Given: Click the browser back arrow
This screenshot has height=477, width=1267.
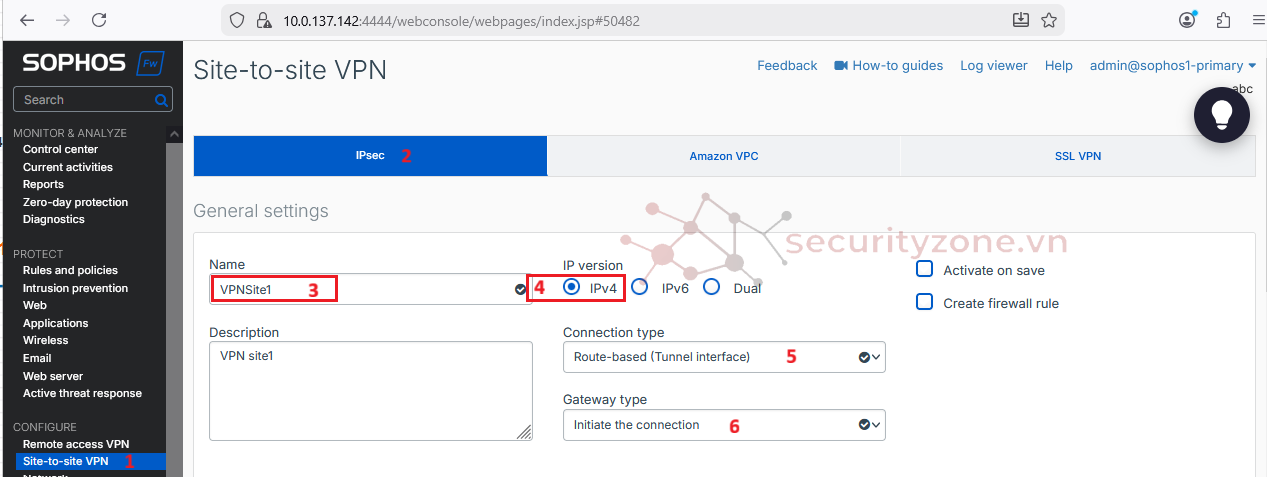Looking at the screenshot, I should pos(26,20).
